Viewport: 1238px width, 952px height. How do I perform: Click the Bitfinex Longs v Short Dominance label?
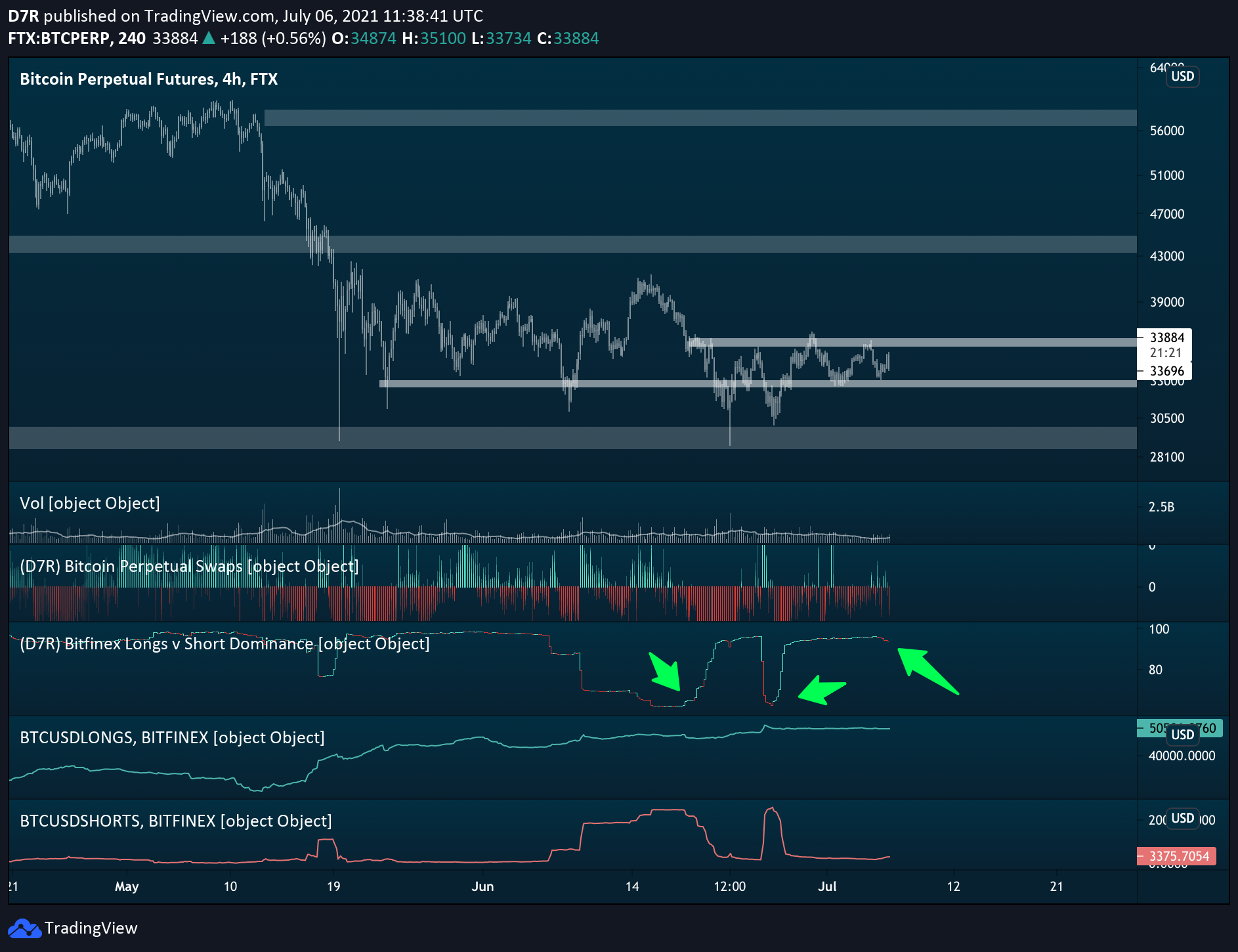pos(224,644)
